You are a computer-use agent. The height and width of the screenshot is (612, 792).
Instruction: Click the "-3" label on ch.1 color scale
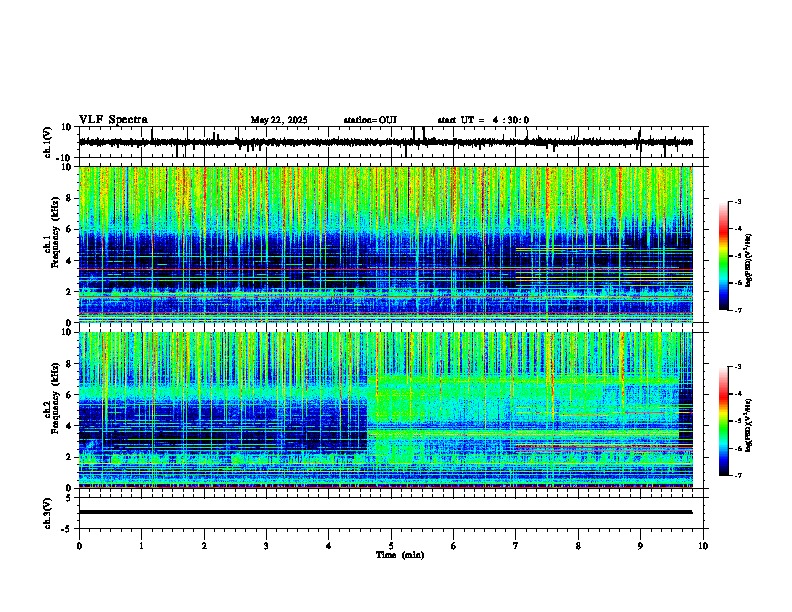pos(737,201)
